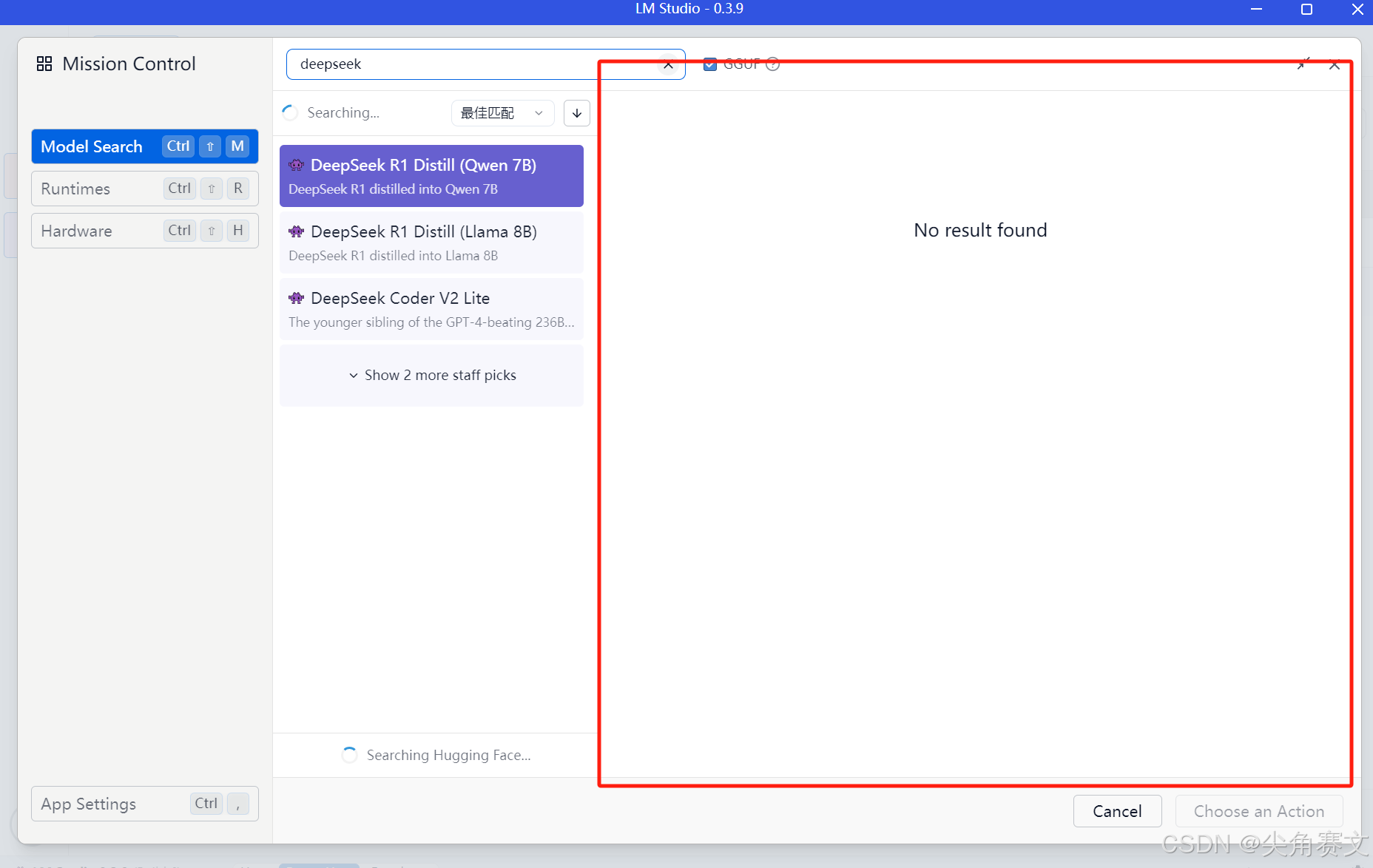Open App Settings
The image size is (1373, 868).
click(145, 804)
